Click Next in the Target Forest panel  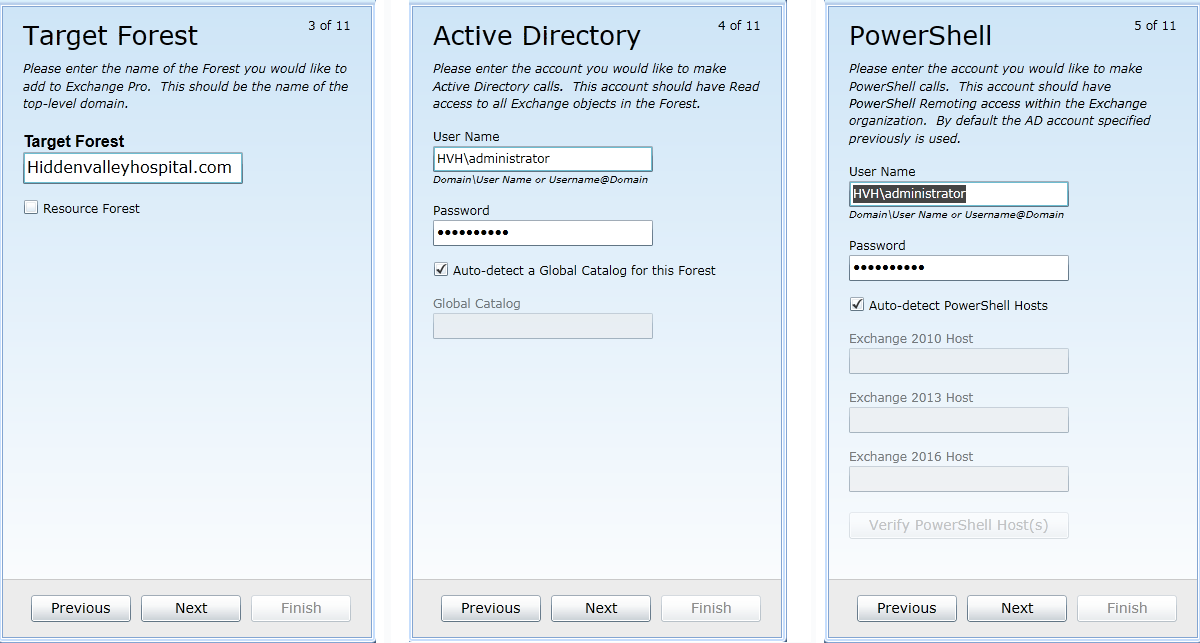[191, 608]
